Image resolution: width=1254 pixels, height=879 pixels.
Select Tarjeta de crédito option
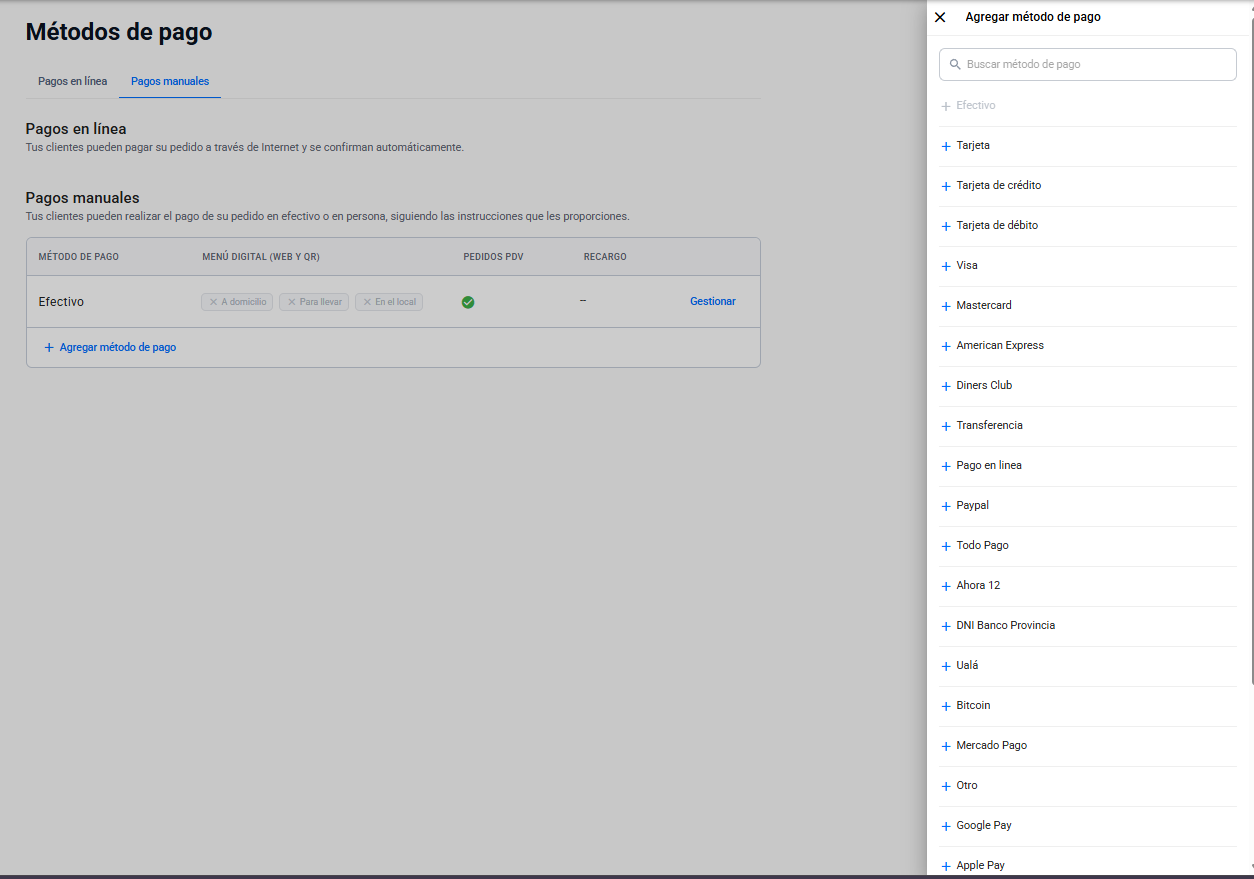tap(1088, 186)
